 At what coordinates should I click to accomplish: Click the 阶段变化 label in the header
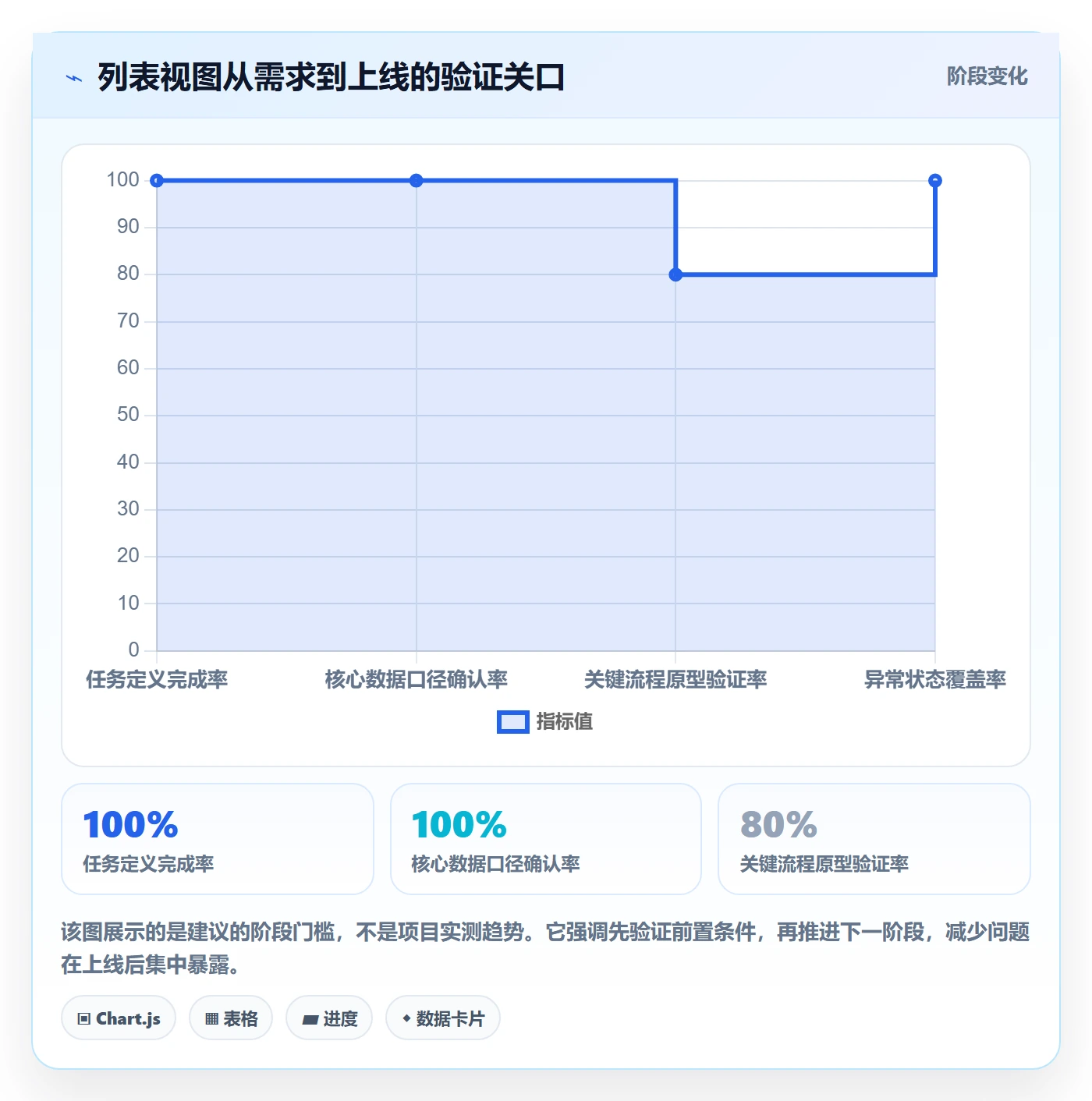987,76
